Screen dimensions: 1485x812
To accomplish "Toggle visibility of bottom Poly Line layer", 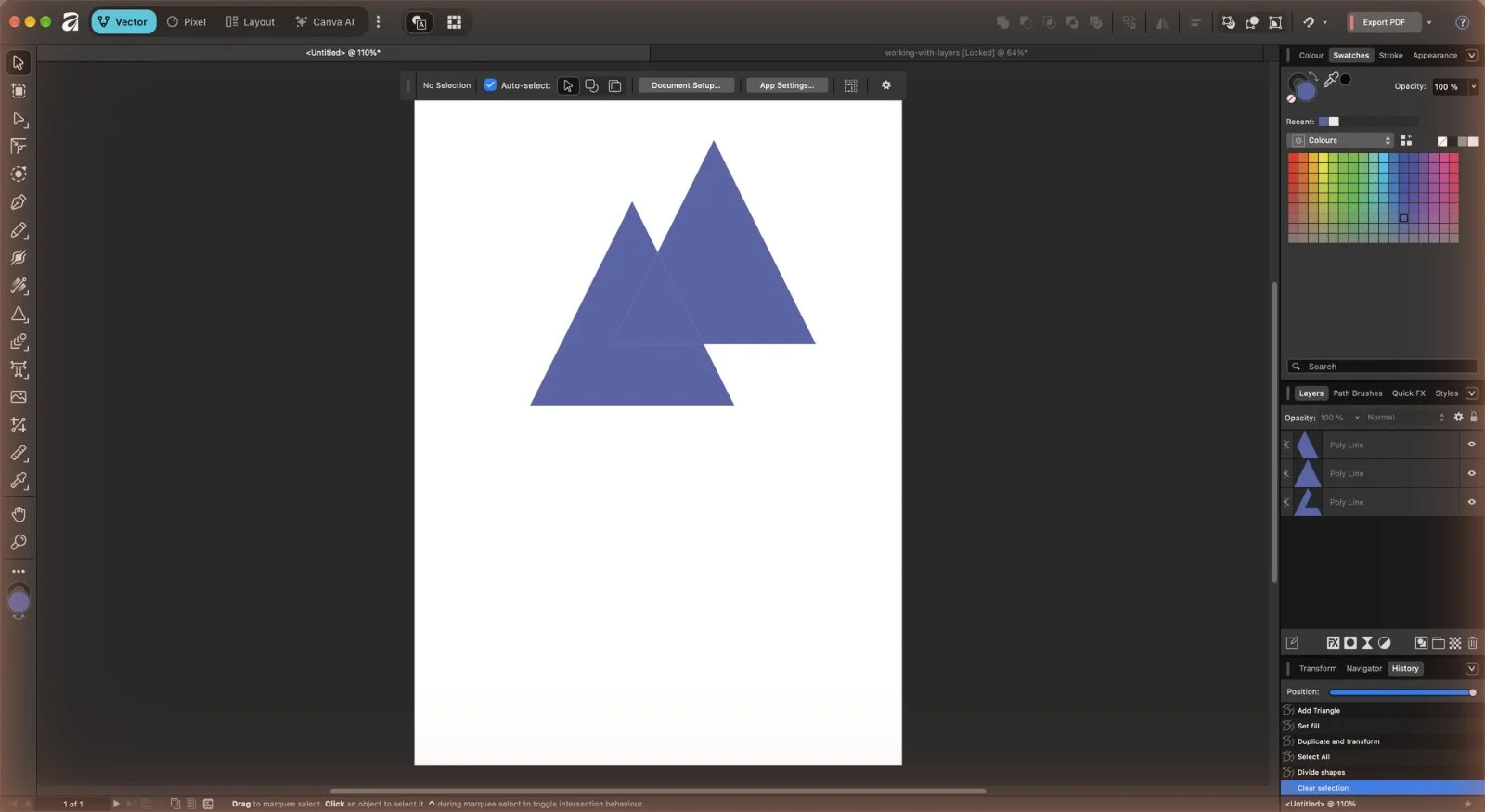I will tap(1471, 502).
